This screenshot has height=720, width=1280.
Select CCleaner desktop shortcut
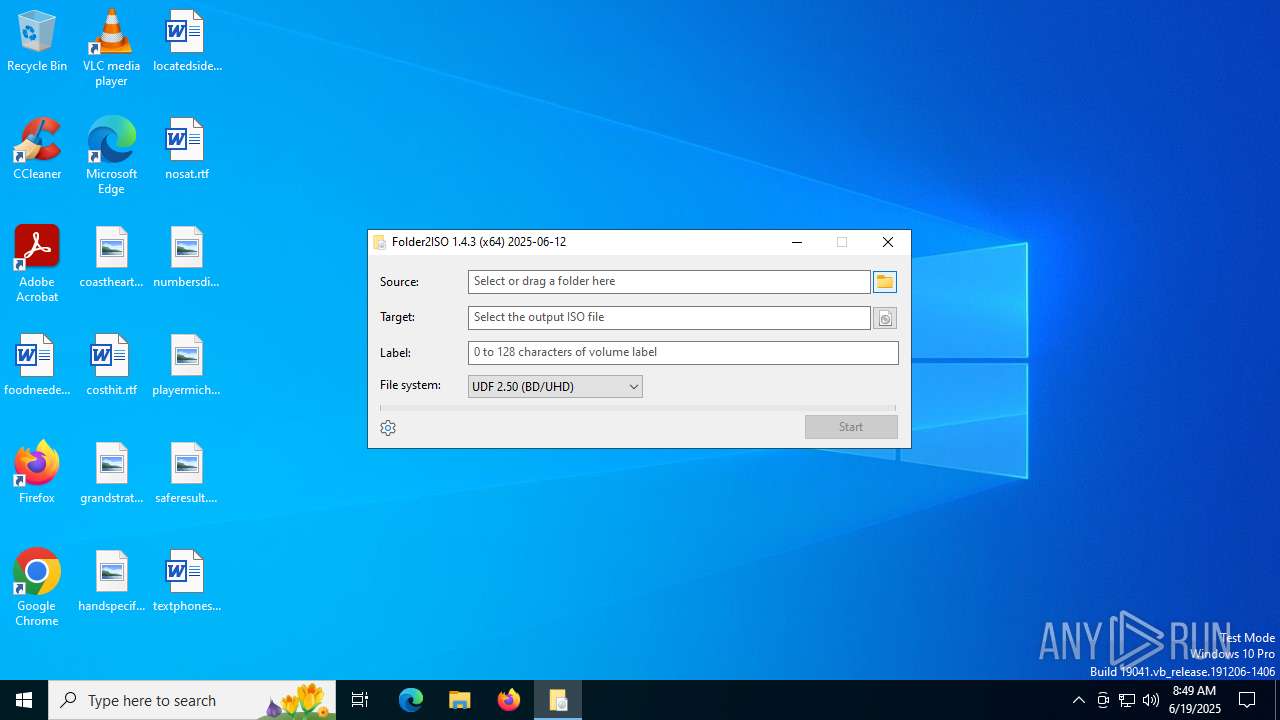(x=37, y=150)
